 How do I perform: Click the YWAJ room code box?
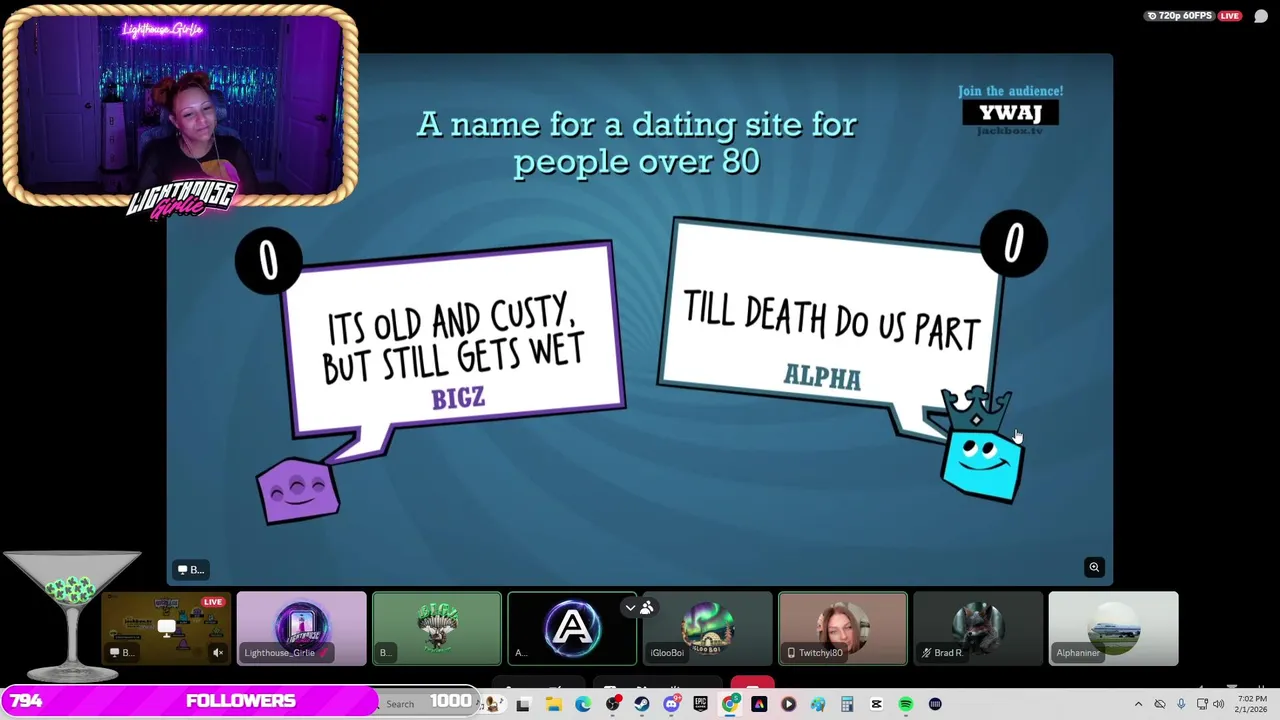tap(1010, 112)
